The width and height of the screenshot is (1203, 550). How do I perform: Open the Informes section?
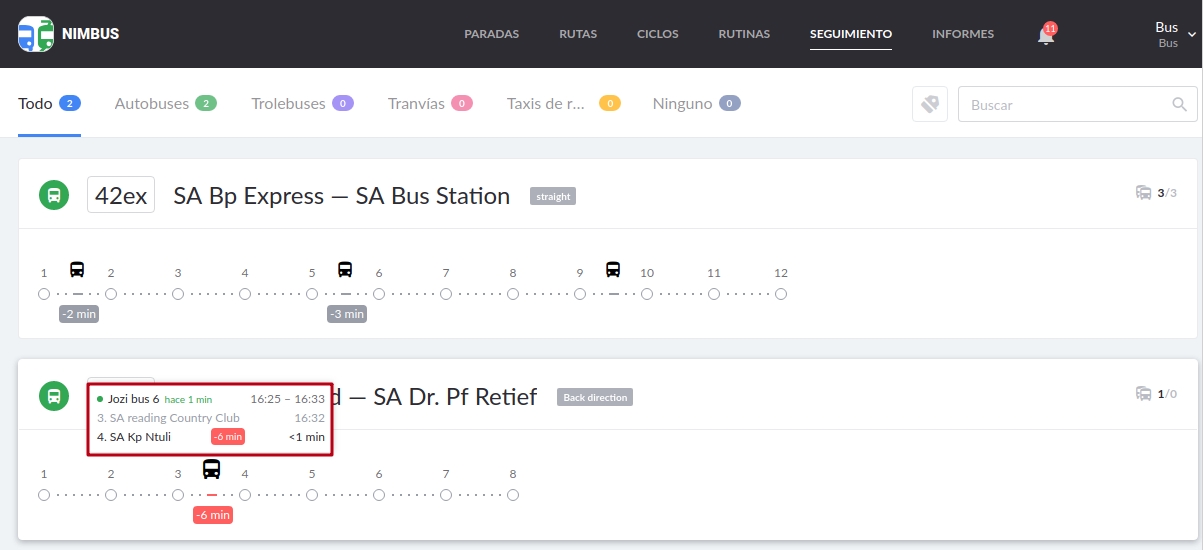[962, 34]
